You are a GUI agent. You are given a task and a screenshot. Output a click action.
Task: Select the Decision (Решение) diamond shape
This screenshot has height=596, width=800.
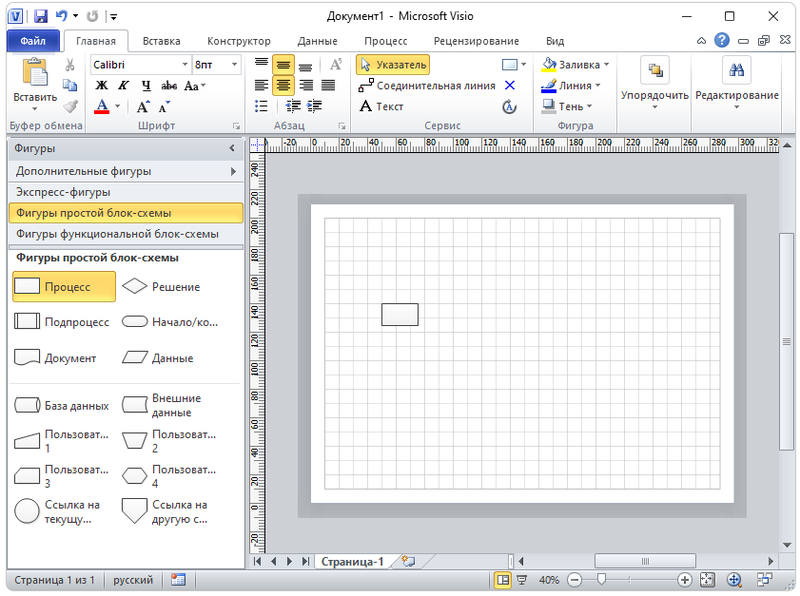click(160, 287)
